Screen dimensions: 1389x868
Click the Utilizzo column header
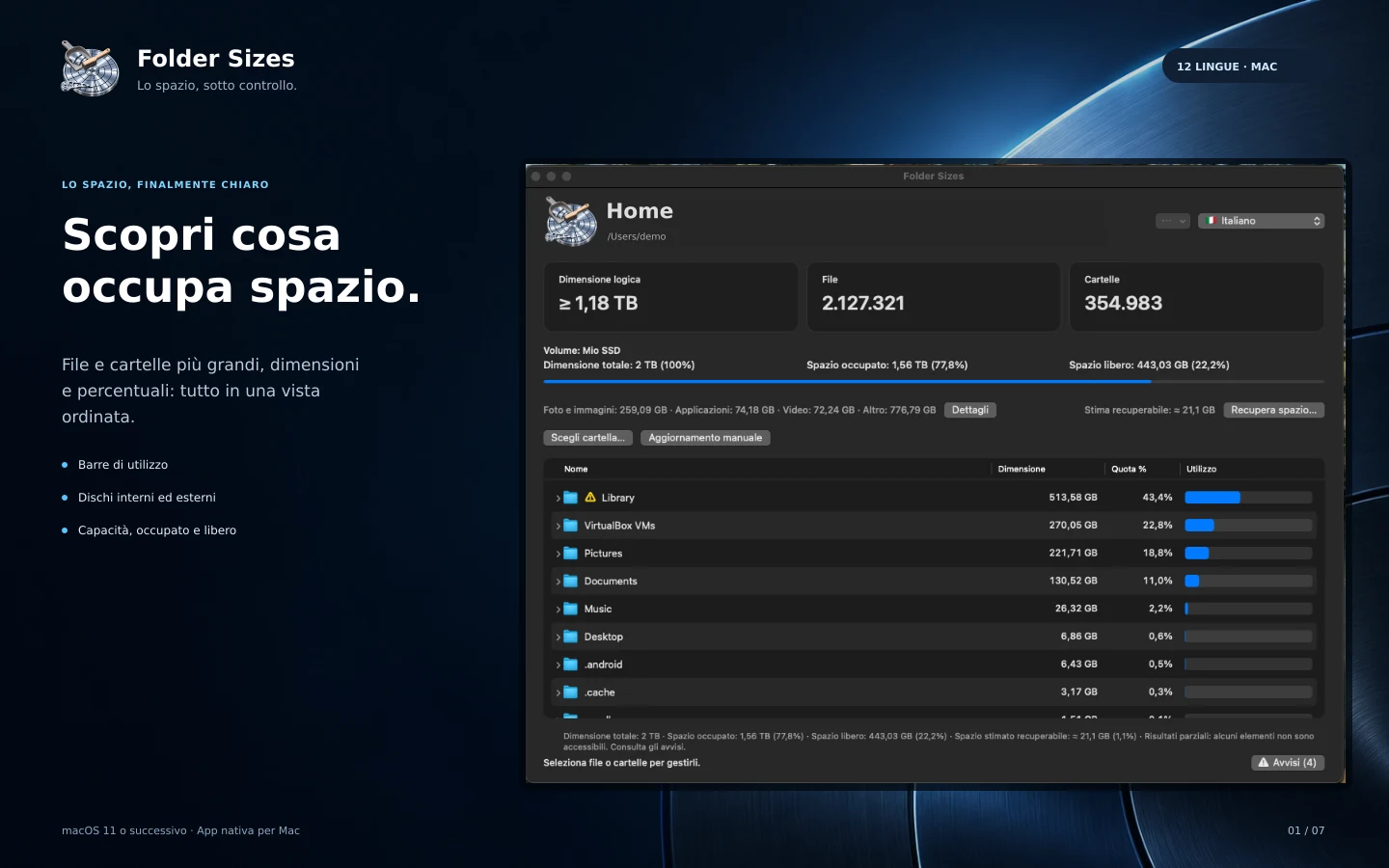click(1201, 469)
